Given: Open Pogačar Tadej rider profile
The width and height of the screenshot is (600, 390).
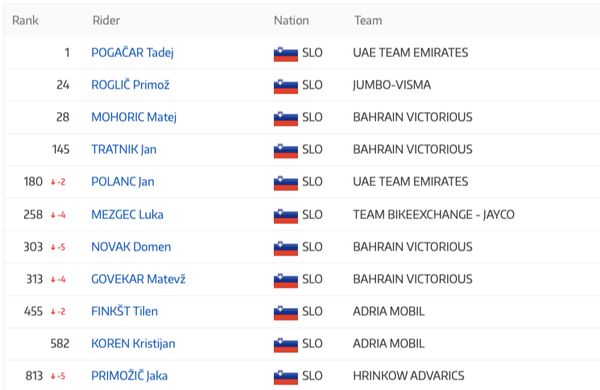Looking at the screenshot, I should click(x=132, y=53).
